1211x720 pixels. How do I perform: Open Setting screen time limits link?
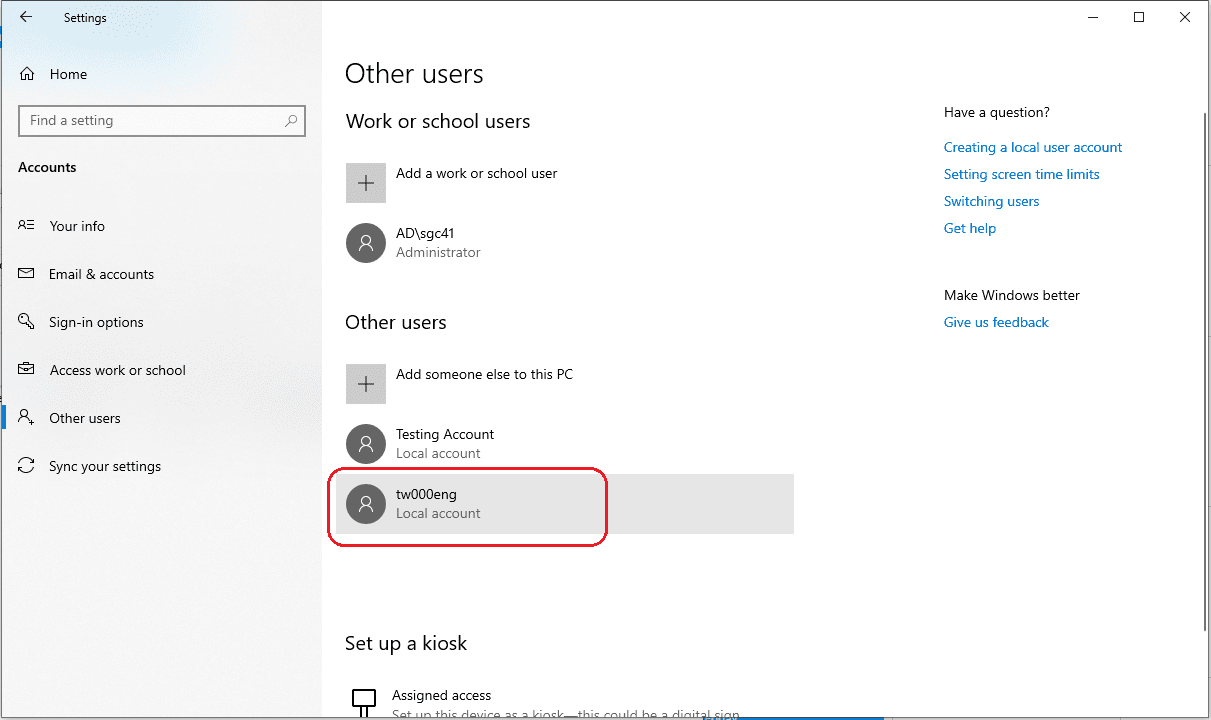(1021, 174)
